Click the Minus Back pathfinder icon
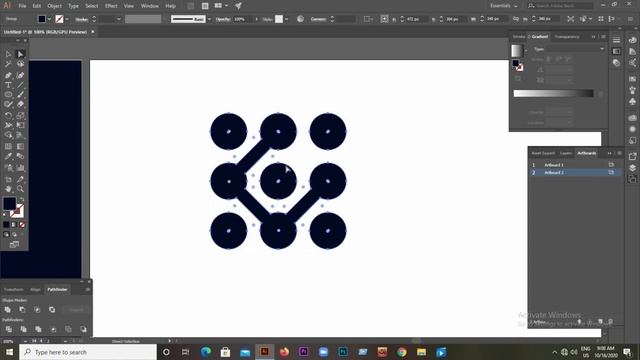The height and width of the screenshot is (360, 640). click(x=83, y=329)
